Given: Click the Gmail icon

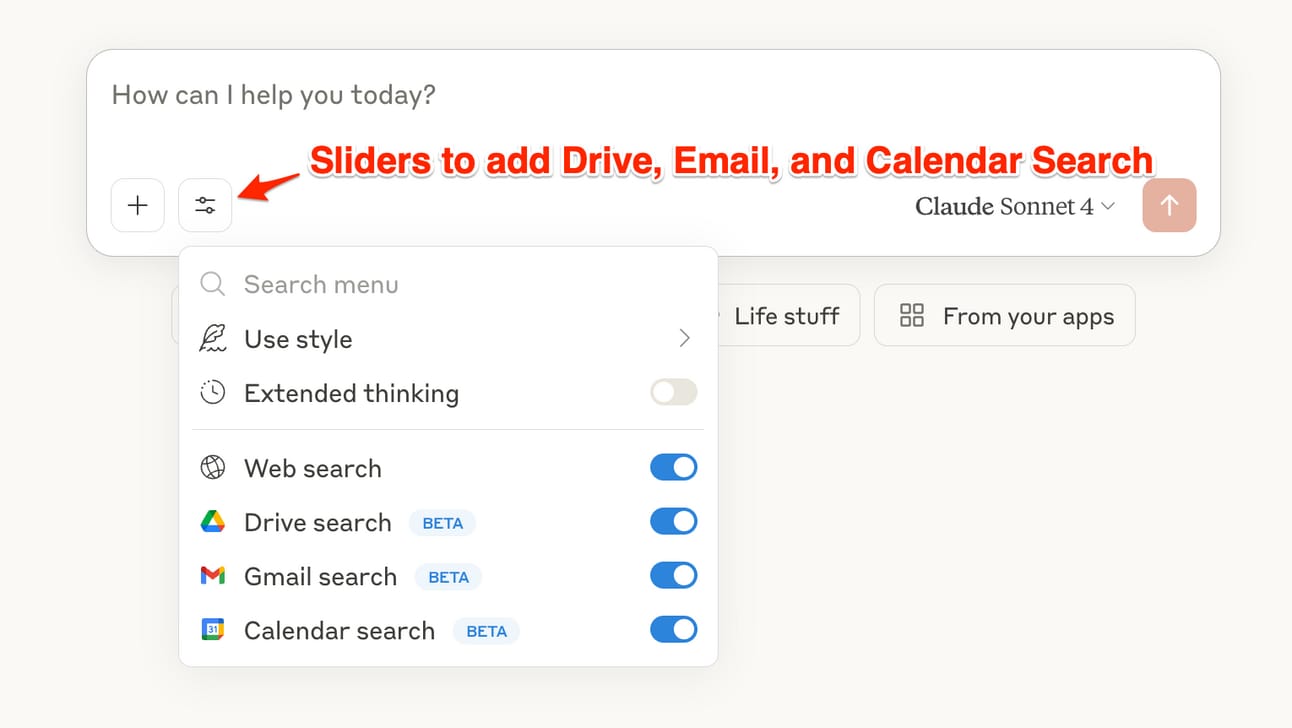Looking at the screenshot, I should [212, 576].
